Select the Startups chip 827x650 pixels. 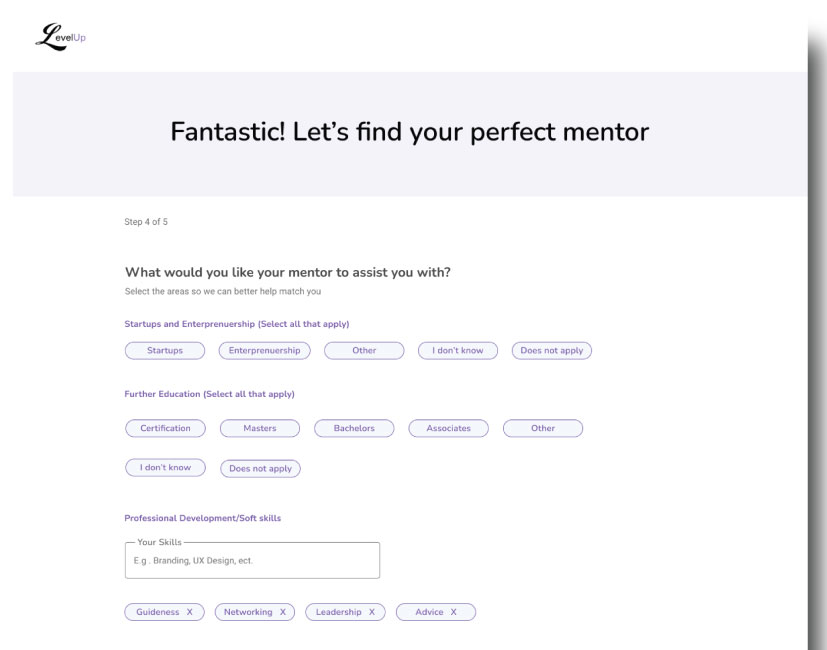point(165,351)
